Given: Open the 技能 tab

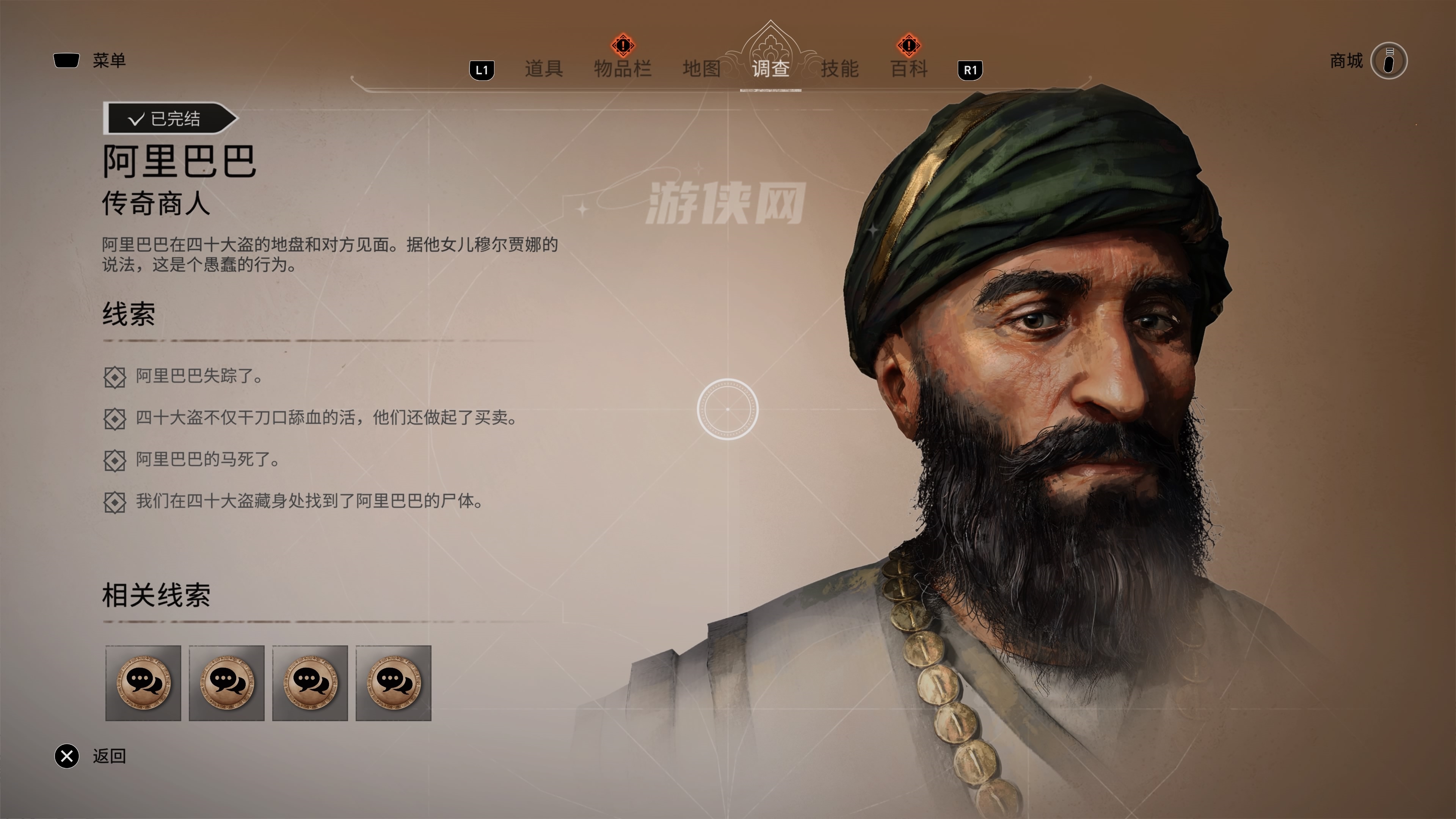Looking at the screenshot, I should point(840,69).
